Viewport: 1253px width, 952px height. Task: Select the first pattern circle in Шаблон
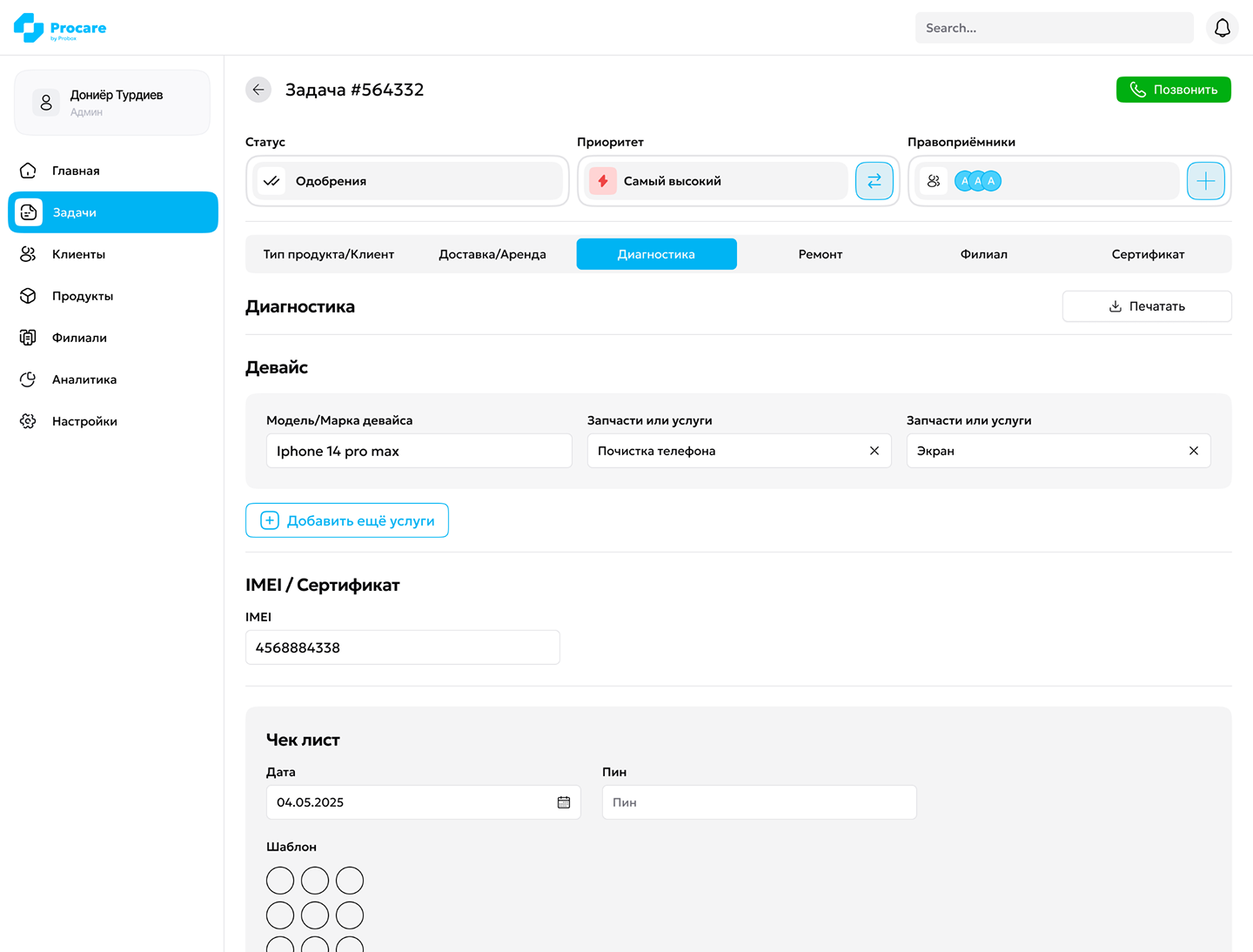280,881
